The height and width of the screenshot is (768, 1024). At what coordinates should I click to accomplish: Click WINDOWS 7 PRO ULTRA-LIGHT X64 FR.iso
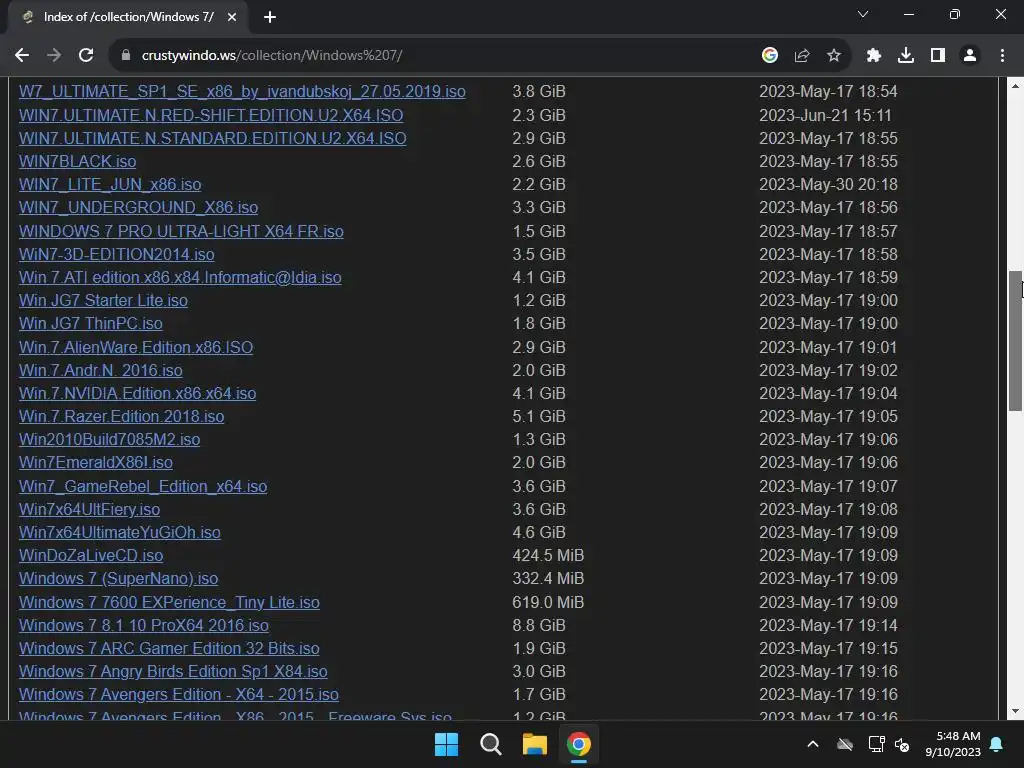click(181, 232)
